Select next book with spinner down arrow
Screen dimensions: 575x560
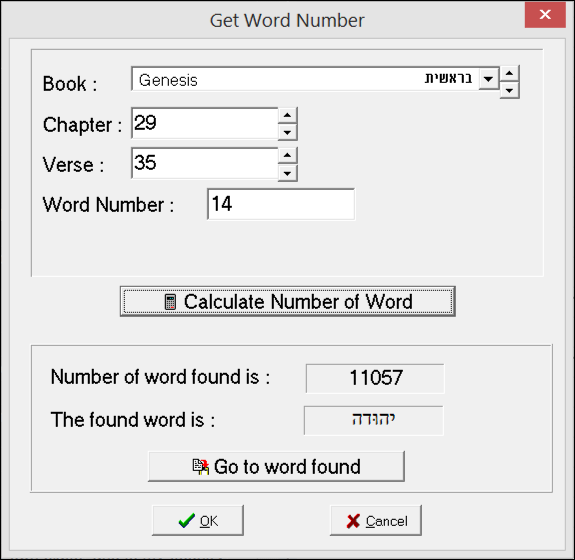509,90
